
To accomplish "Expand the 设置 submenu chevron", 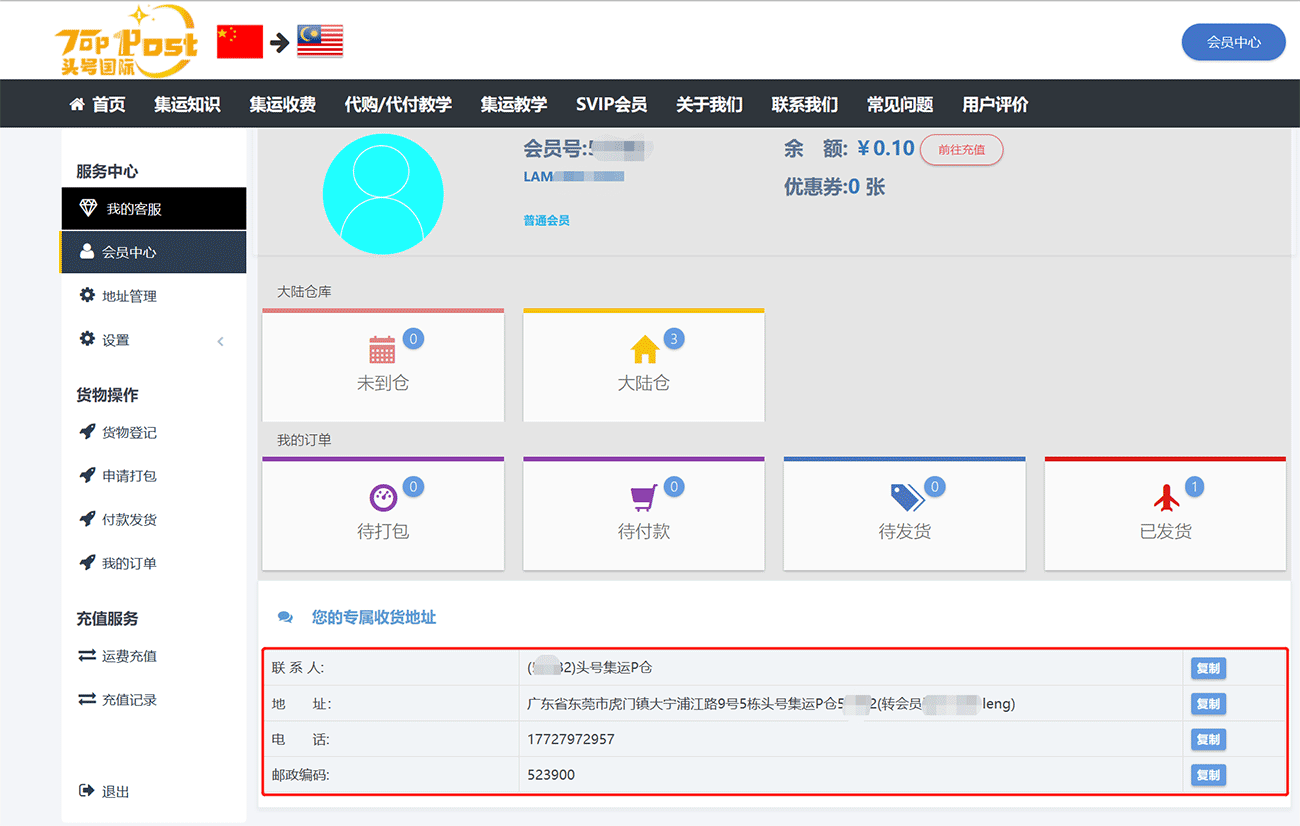I will (220, 341).
